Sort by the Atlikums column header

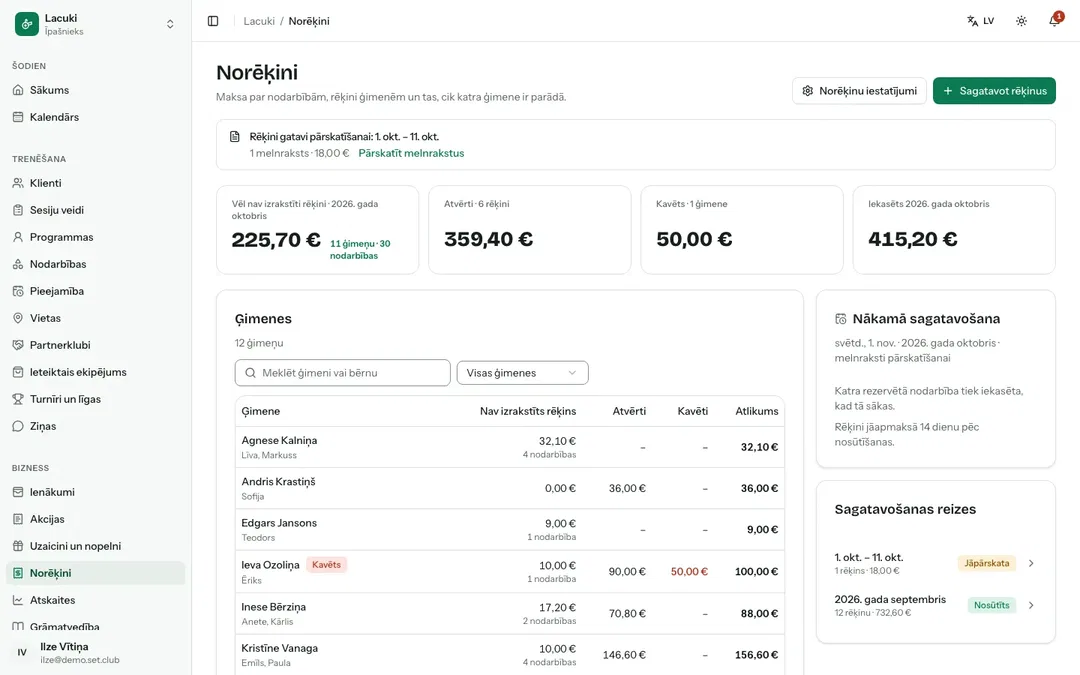tap(756, 411)
